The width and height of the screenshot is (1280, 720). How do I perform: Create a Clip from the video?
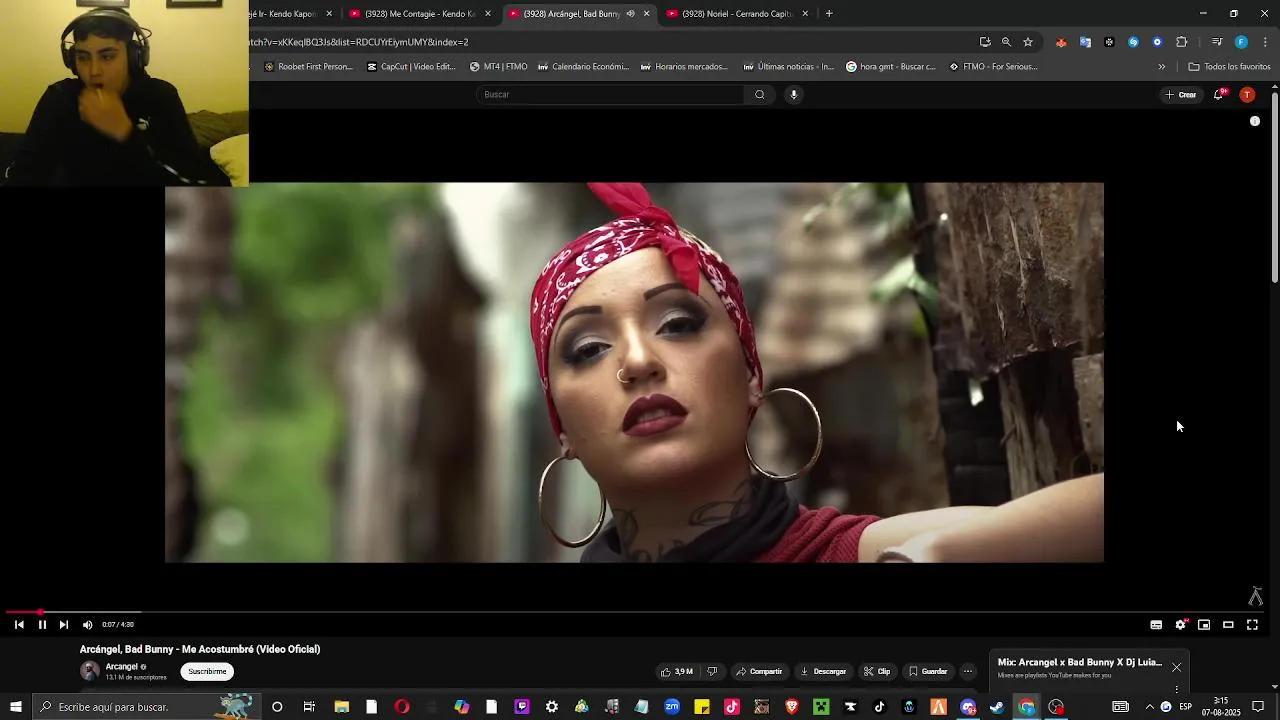(x=877, y=672)
